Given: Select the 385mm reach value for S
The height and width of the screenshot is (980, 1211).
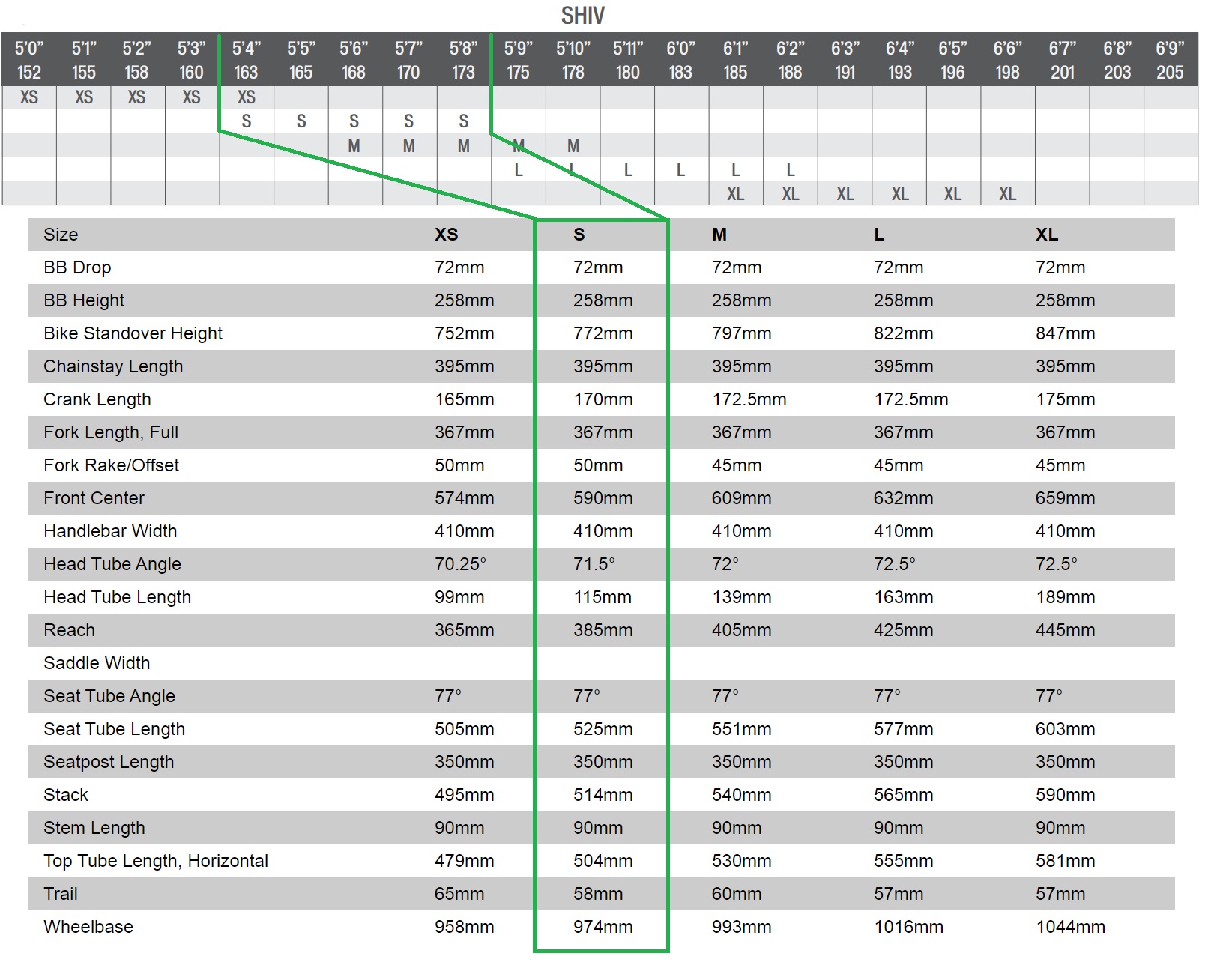Looking at the screenshot, I should (603, 630).
